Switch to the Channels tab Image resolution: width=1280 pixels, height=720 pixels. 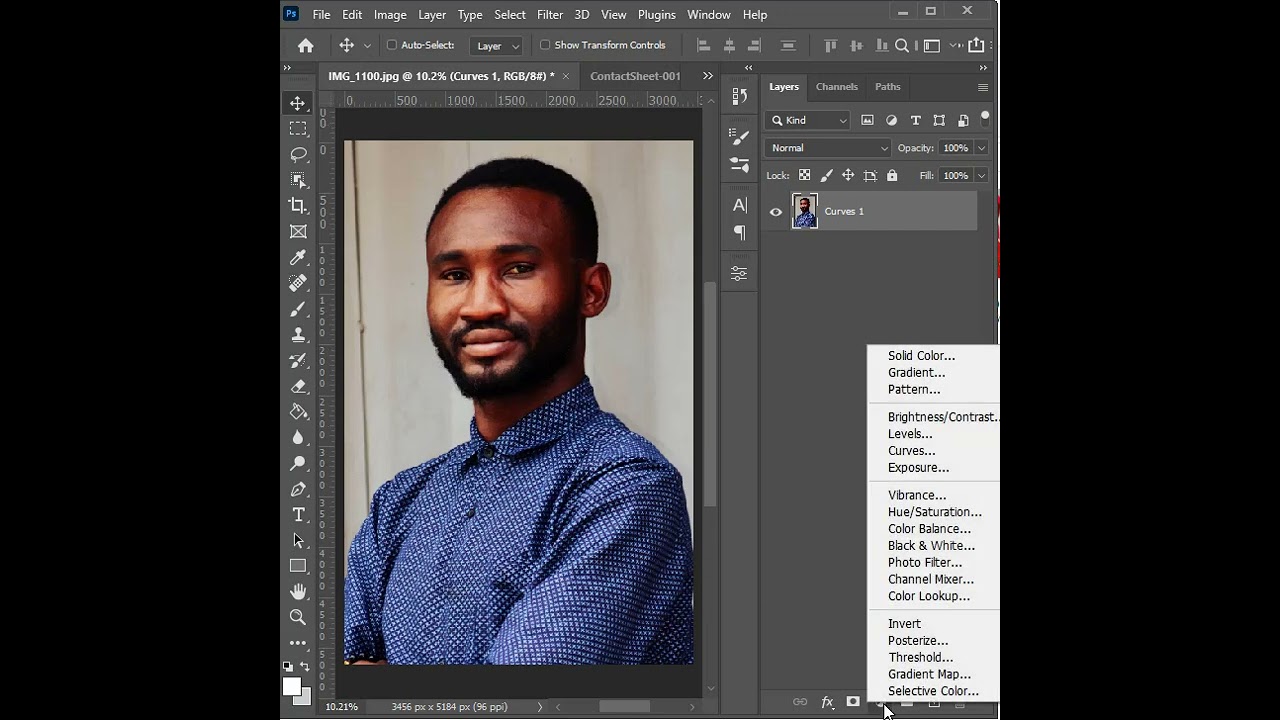pyautogui.click(x=837, y=87)
